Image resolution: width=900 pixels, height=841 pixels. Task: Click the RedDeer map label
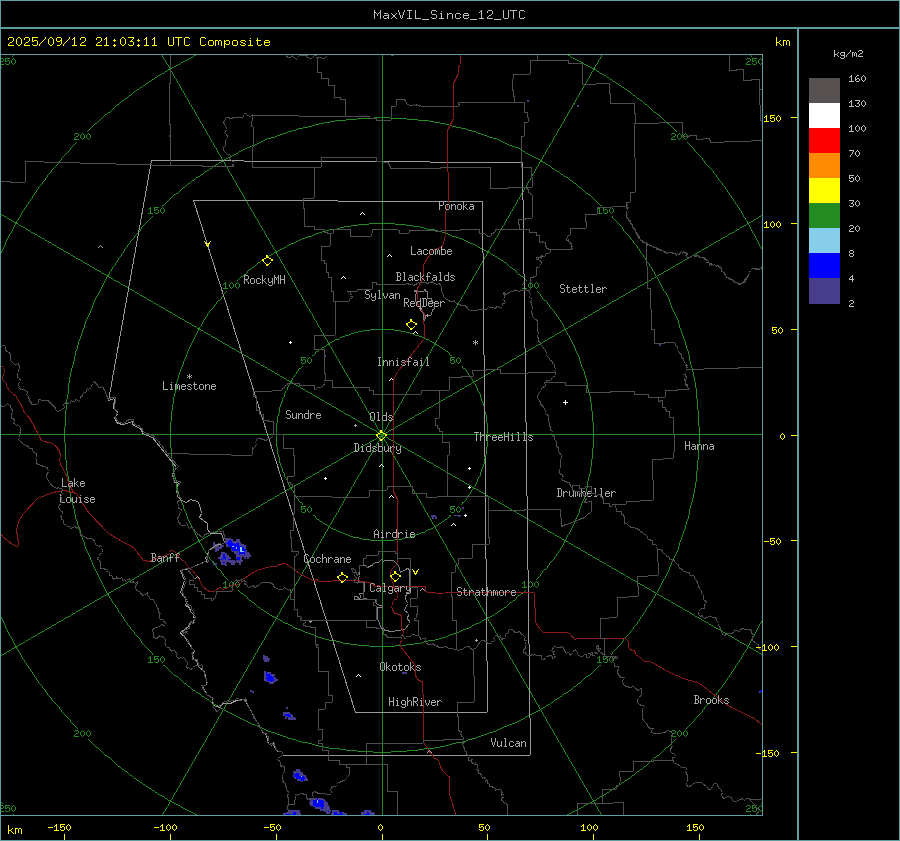pyautogui.click(x=424, y=303)
